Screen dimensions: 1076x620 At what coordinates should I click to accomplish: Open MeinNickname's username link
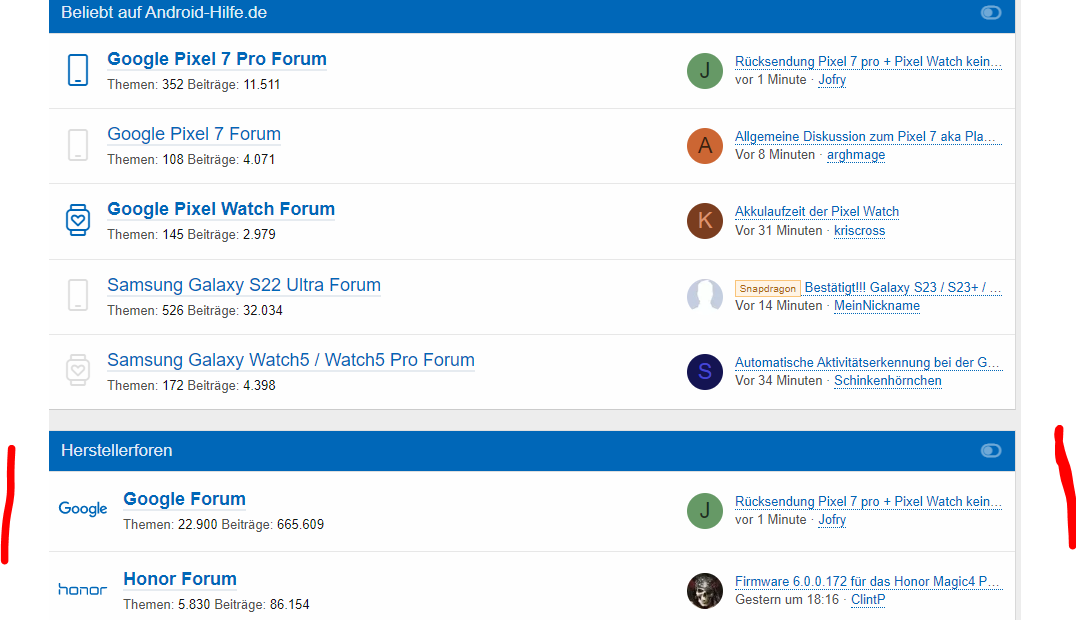point(877,306)
